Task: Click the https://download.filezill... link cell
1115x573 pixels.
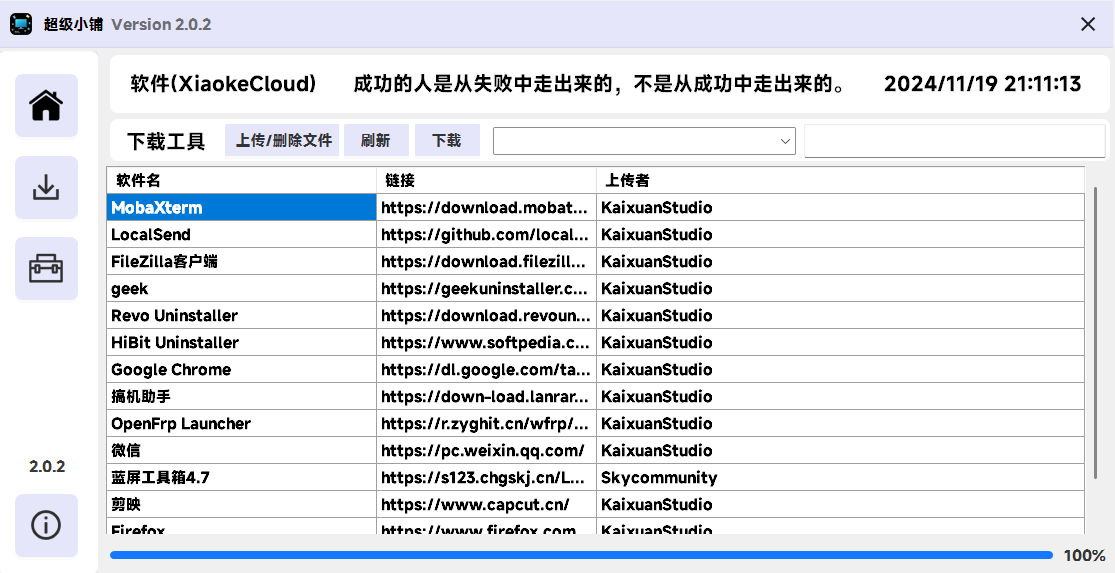Action: [486, 261]
